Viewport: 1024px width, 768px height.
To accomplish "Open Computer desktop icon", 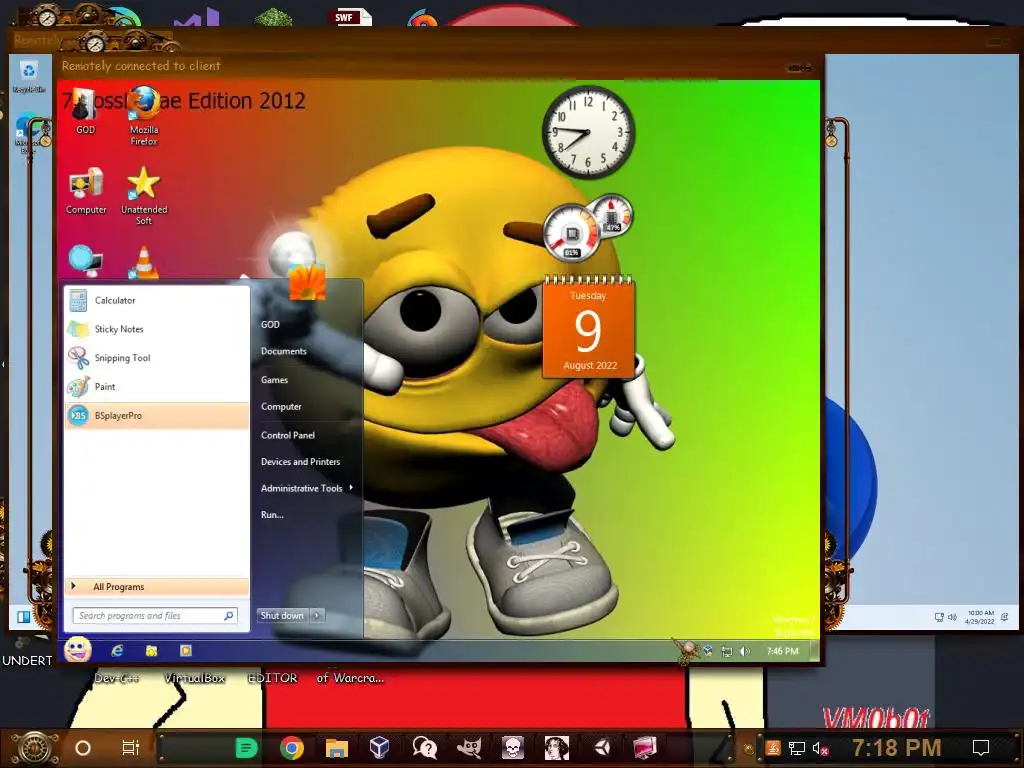I will [86, 191].
